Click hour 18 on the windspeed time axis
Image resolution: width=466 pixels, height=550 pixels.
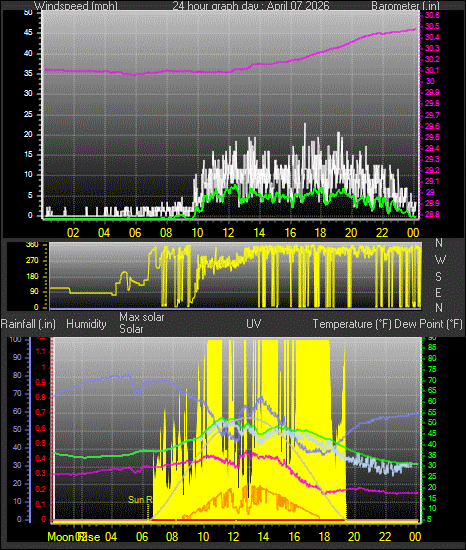point(320,233)
